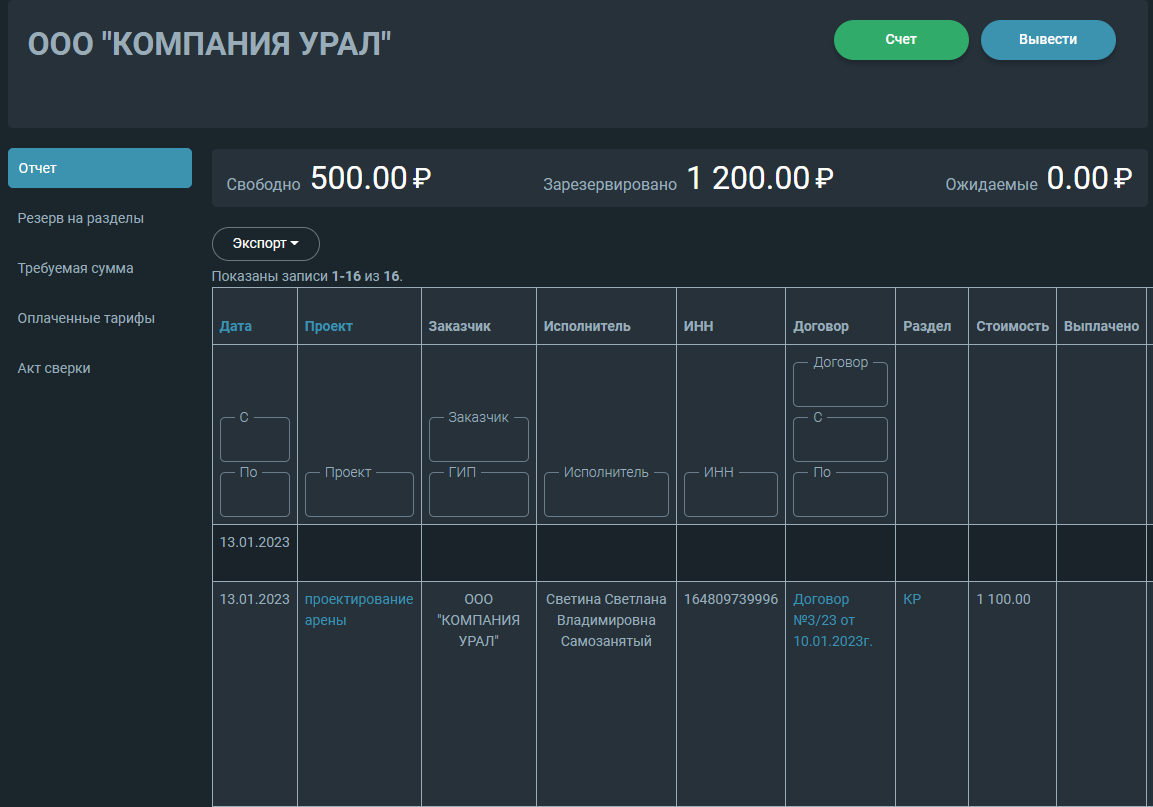The height and width of the screenshot is (807, 1153).
Task: Focus the ИНН filter input
Action: (x=730, y=494)
